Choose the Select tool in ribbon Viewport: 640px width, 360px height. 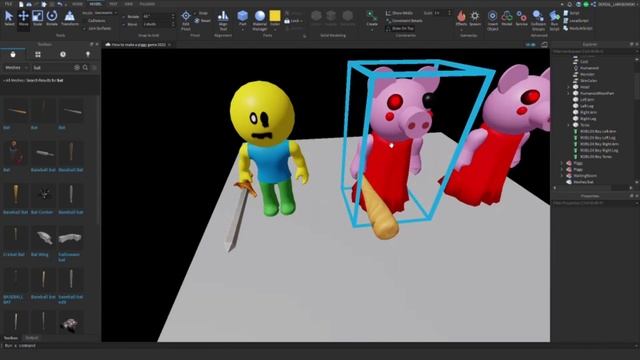9,18
